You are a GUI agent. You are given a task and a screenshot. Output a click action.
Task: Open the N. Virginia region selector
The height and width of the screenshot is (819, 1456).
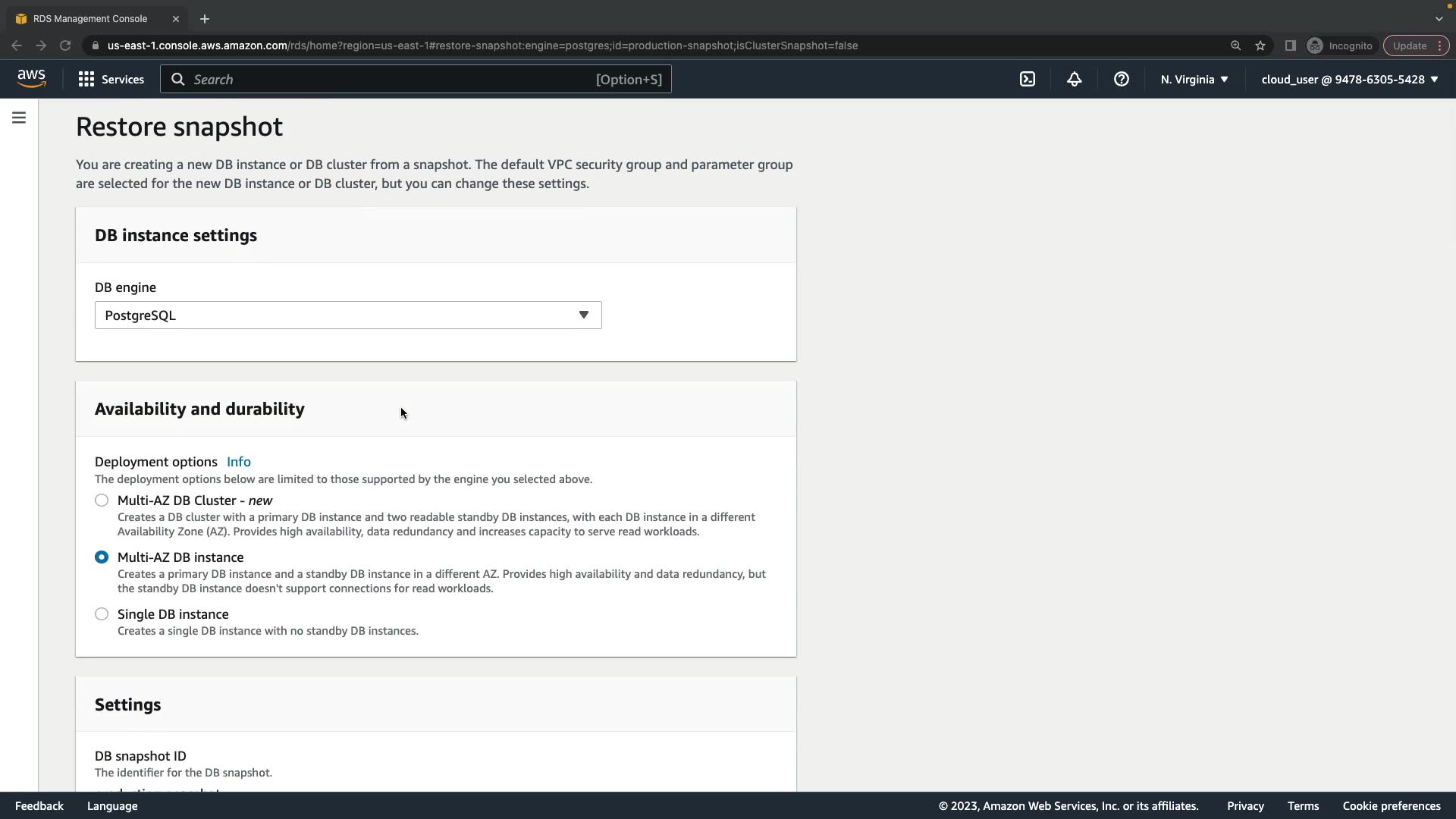click(x=1194, y=79)
